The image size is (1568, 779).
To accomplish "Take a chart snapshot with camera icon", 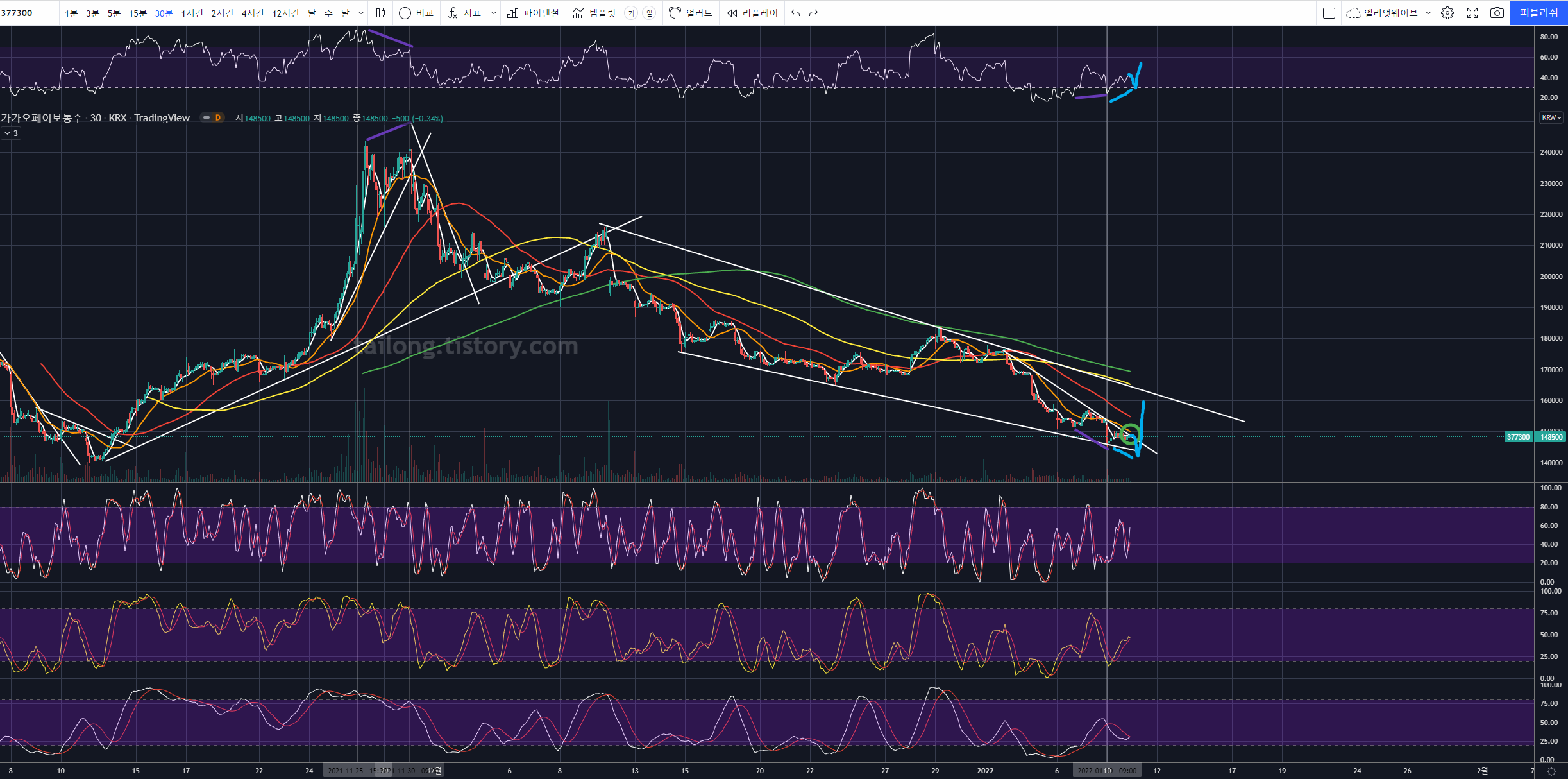I will click(1497, 13).
